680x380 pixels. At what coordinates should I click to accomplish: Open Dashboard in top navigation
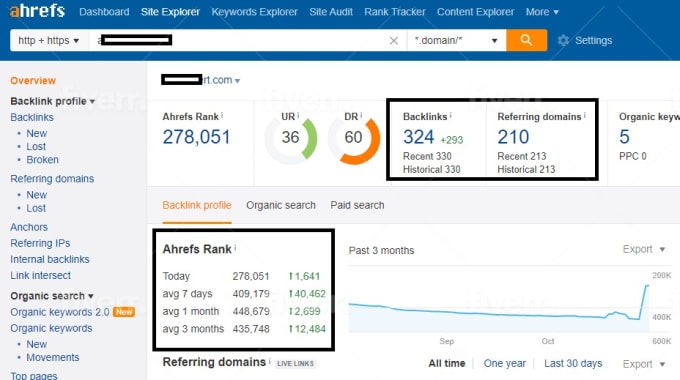click(104, 12)
